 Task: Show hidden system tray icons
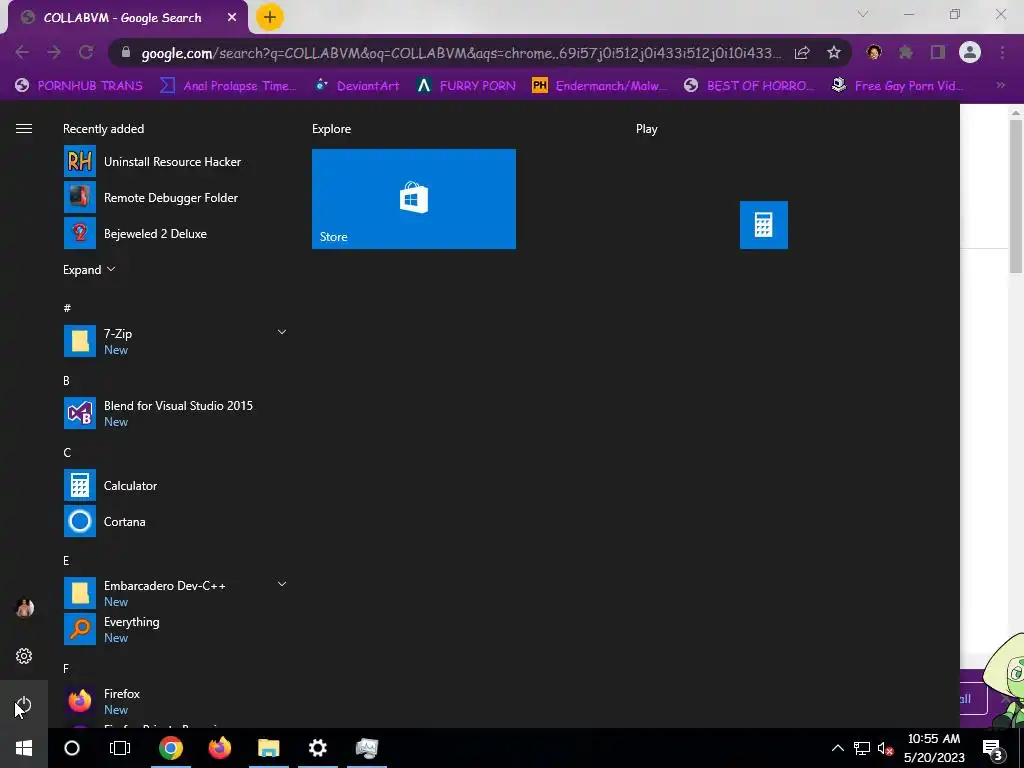pyautogui.click(x=837, y=748)
